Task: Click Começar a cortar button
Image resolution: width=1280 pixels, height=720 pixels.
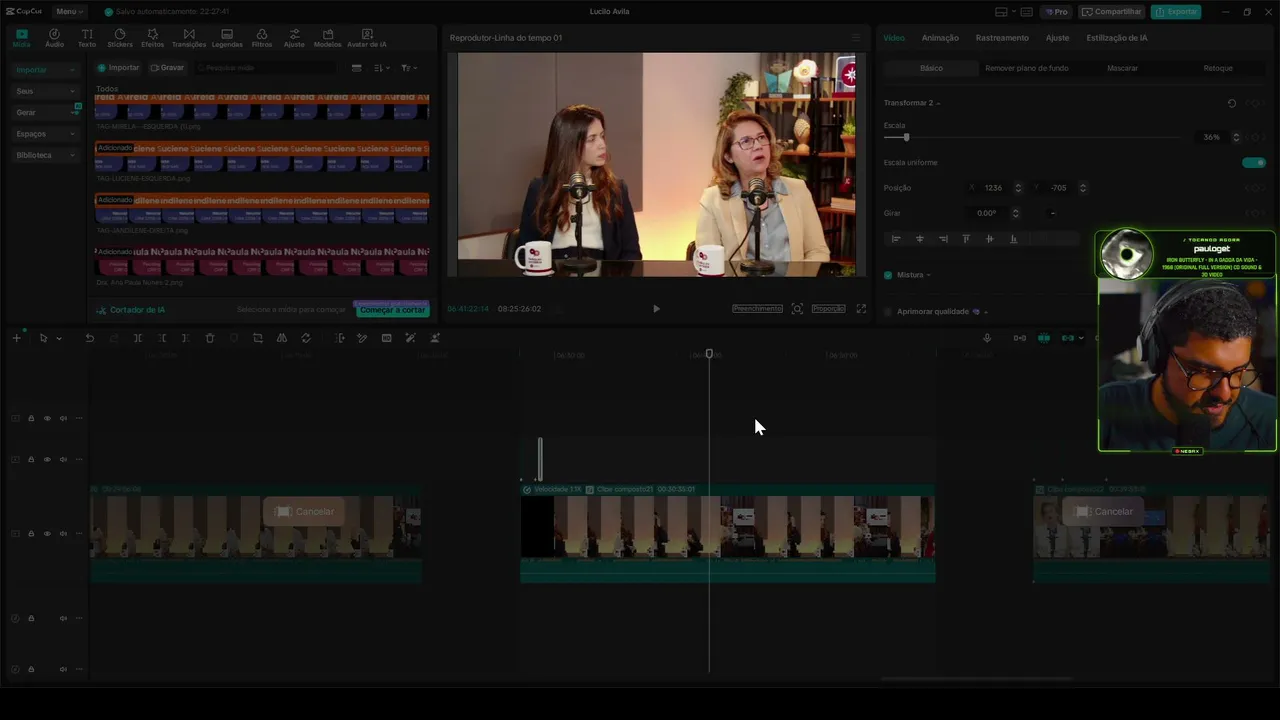Action: point(392,310)
